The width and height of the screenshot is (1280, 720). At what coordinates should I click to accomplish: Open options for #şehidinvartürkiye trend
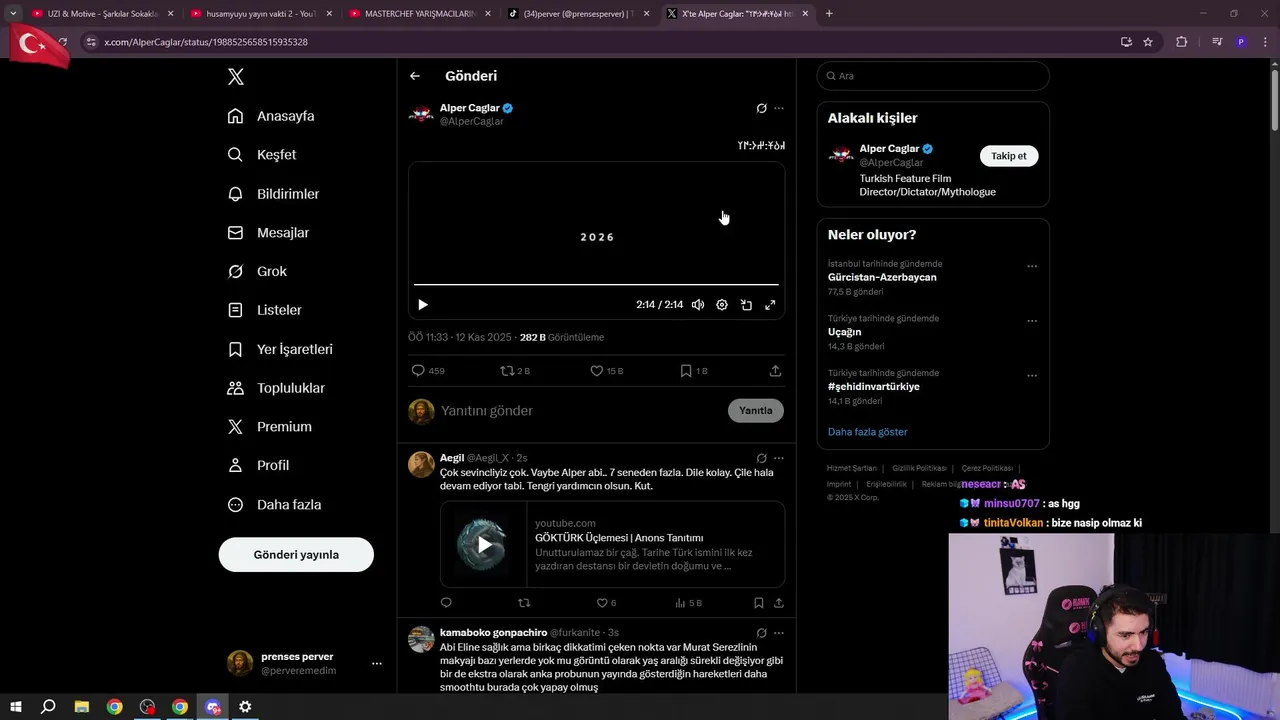coord(1032,376)
